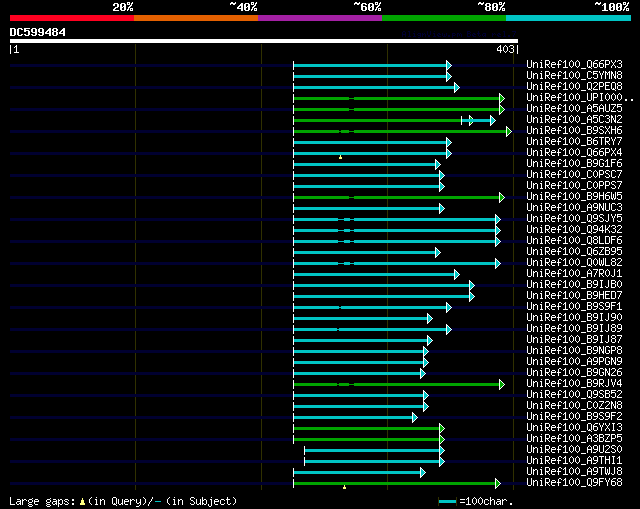Open the UniRef100_C5YMN8 entry
This screenshot has width=640, height=509.
pos(574,76)
